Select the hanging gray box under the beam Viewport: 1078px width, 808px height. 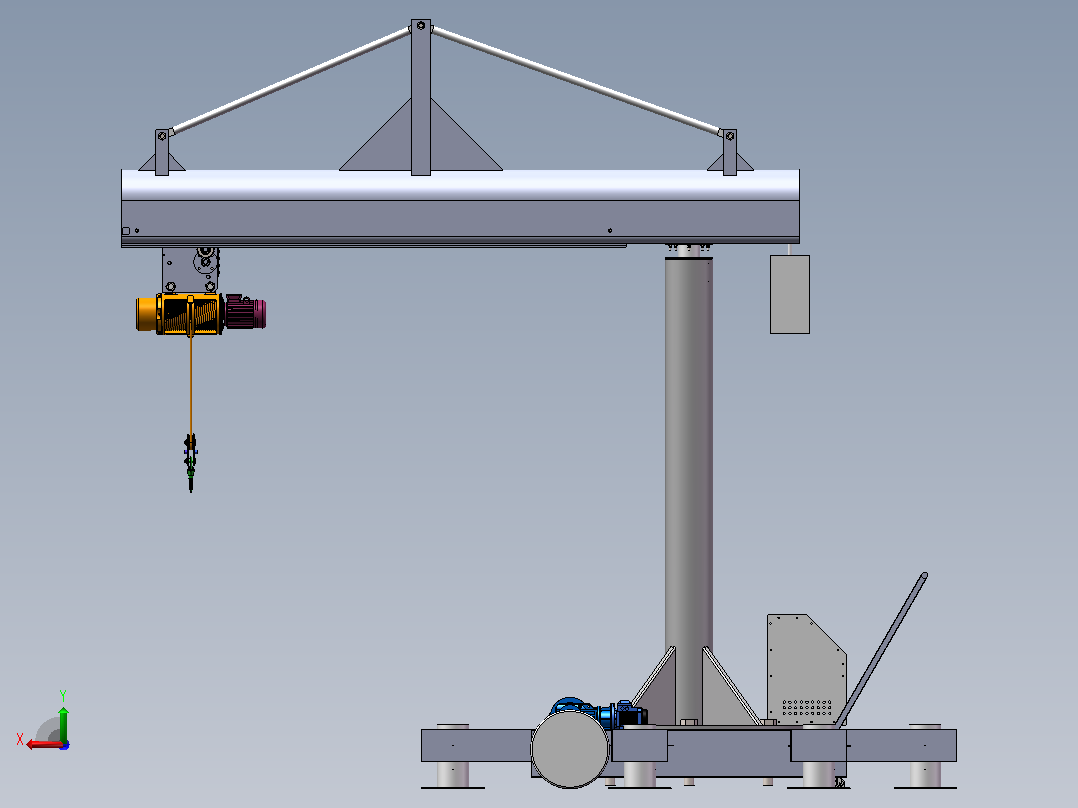tap(789, 294)
